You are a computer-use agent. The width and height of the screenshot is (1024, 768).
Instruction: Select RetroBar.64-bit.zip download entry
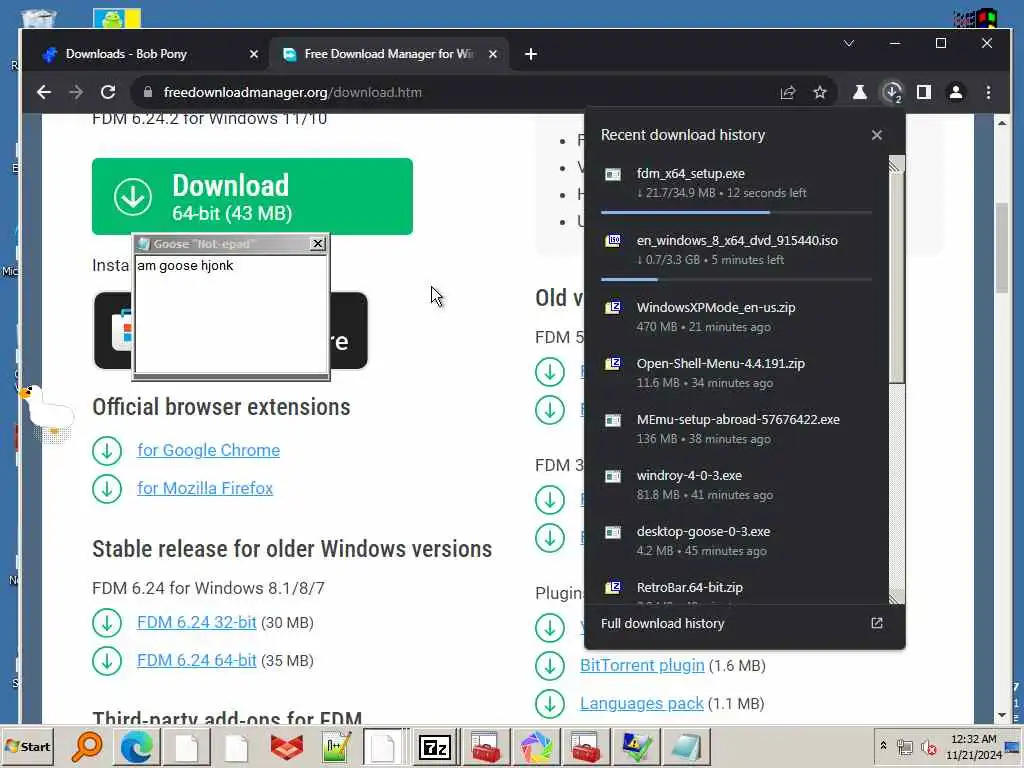point(736,590)
